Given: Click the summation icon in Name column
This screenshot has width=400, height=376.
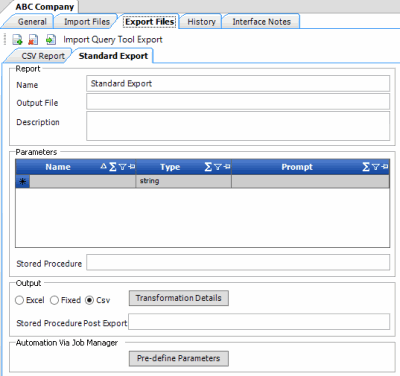Looking at the screenshot, I should pyautogui.click(x=113, y=167).
